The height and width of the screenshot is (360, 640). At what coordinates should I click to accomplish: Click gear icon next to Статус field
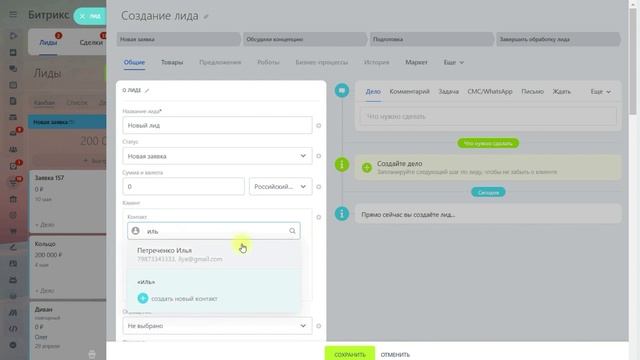point(319,156)
